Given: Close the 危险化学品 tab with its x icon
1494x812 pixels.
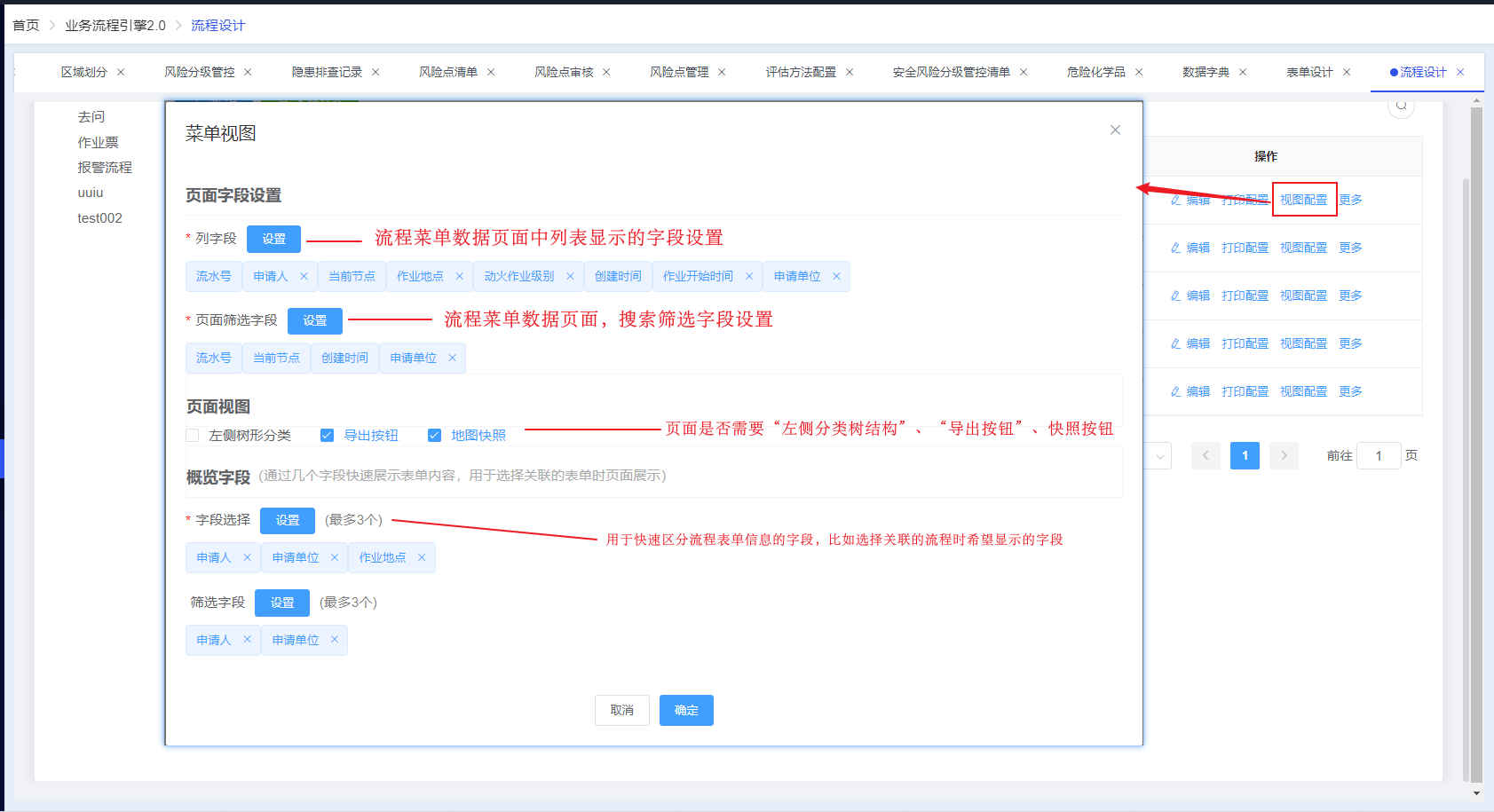Looking at the screenshot, I should [1139, 72].
